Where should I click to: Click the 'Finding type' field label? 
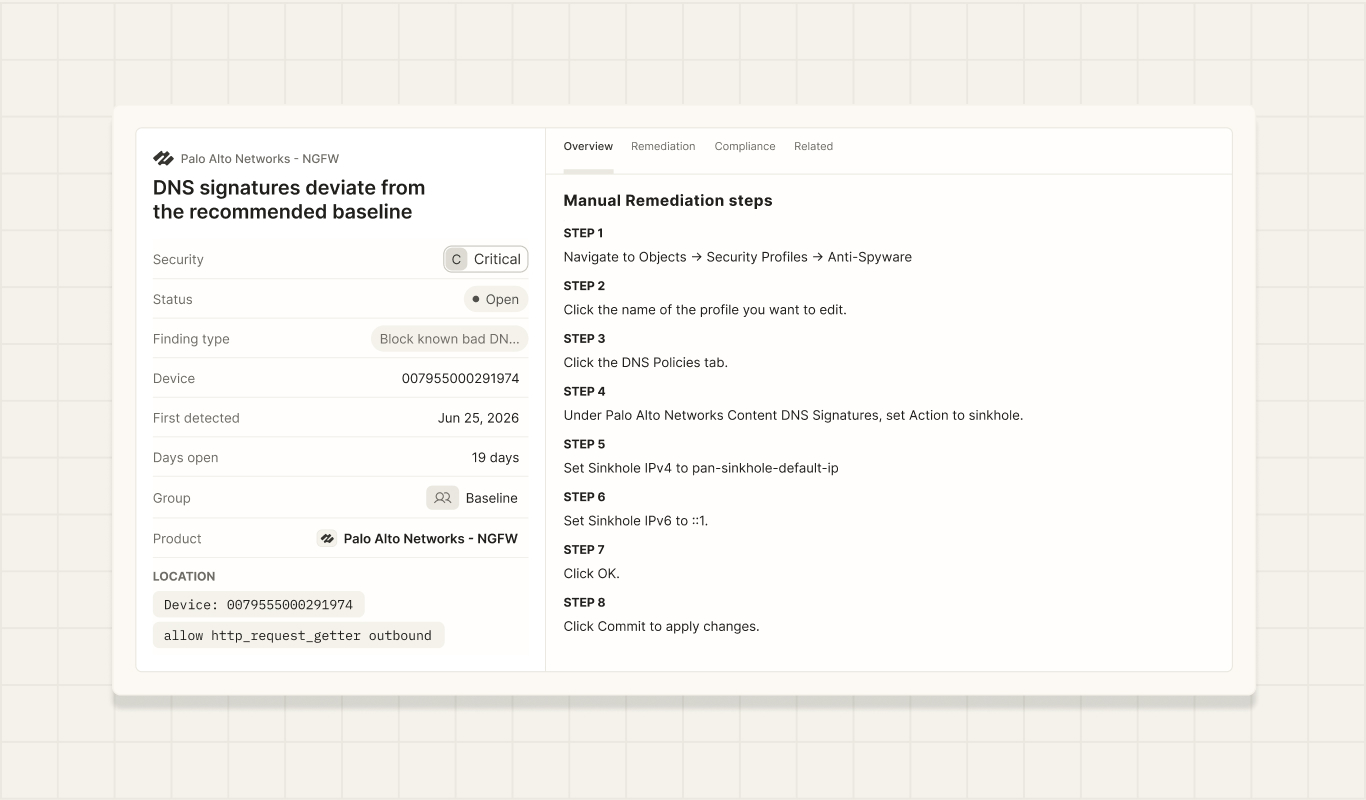click(191, 339)
